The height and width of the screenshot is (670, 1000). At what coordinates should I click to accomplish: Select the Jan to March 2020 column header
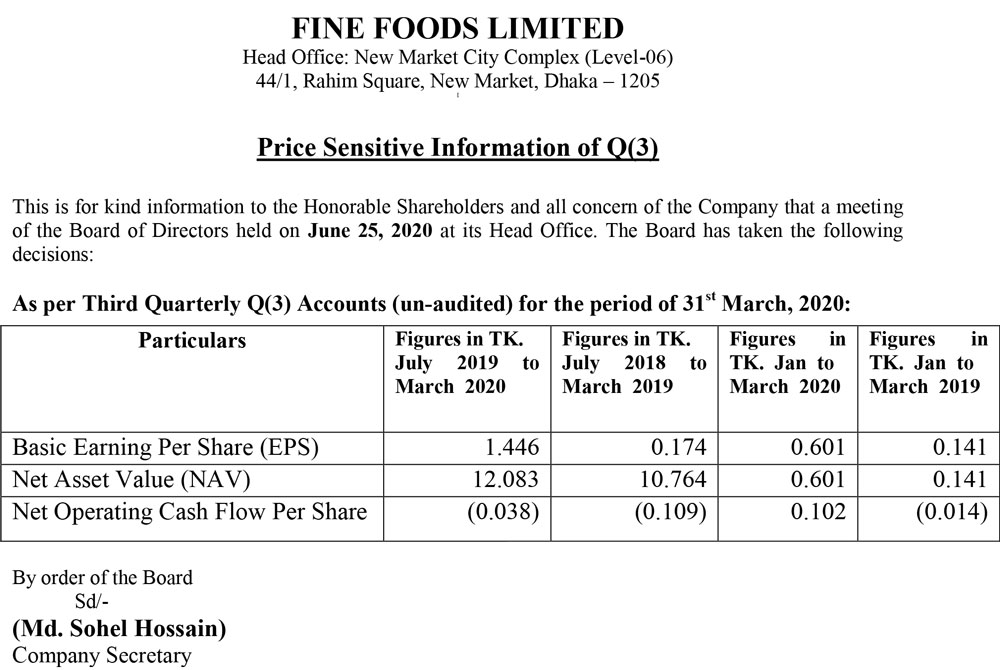coord(787,363)
